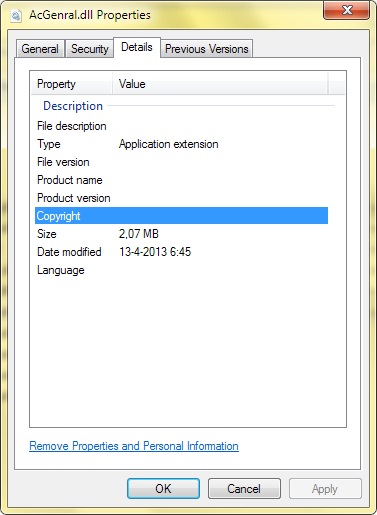The height and width of the screenshot is (515, 377).
Task: Click the 13-4-2013 6:45 date value
Action: 155,252
